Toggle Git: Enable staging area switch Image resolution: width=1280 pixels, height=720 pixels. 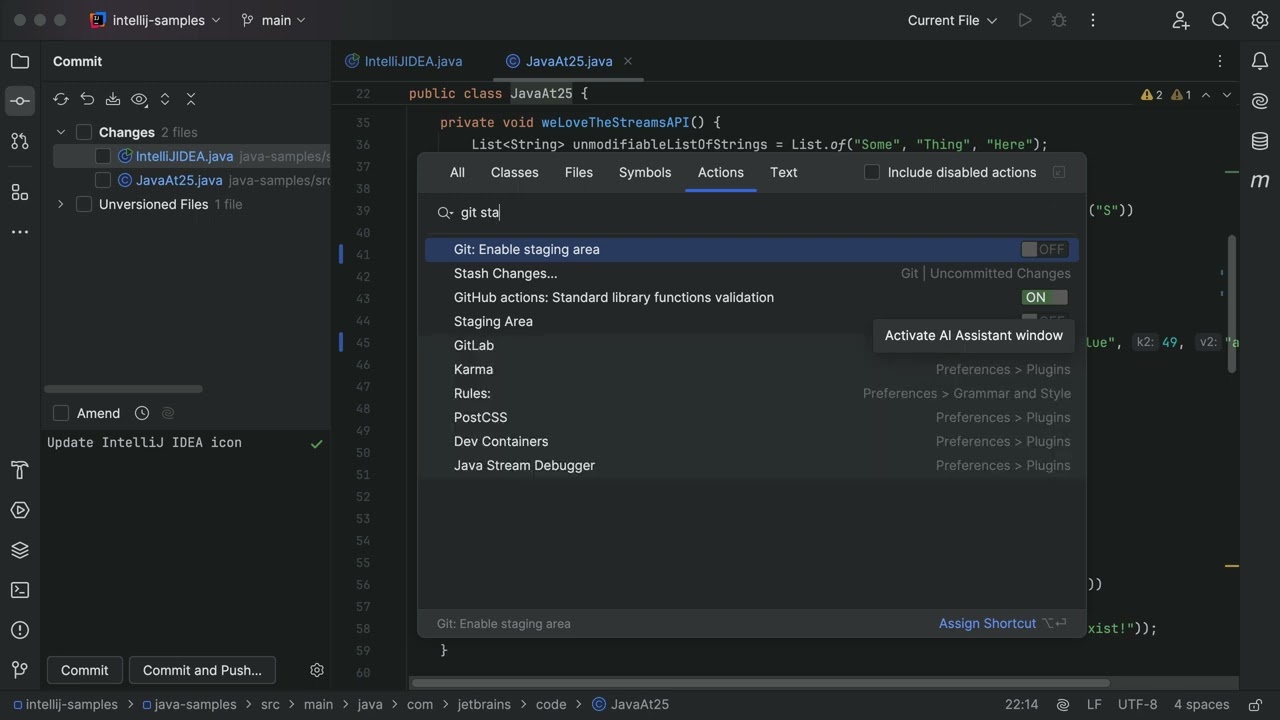[1044, 249]
